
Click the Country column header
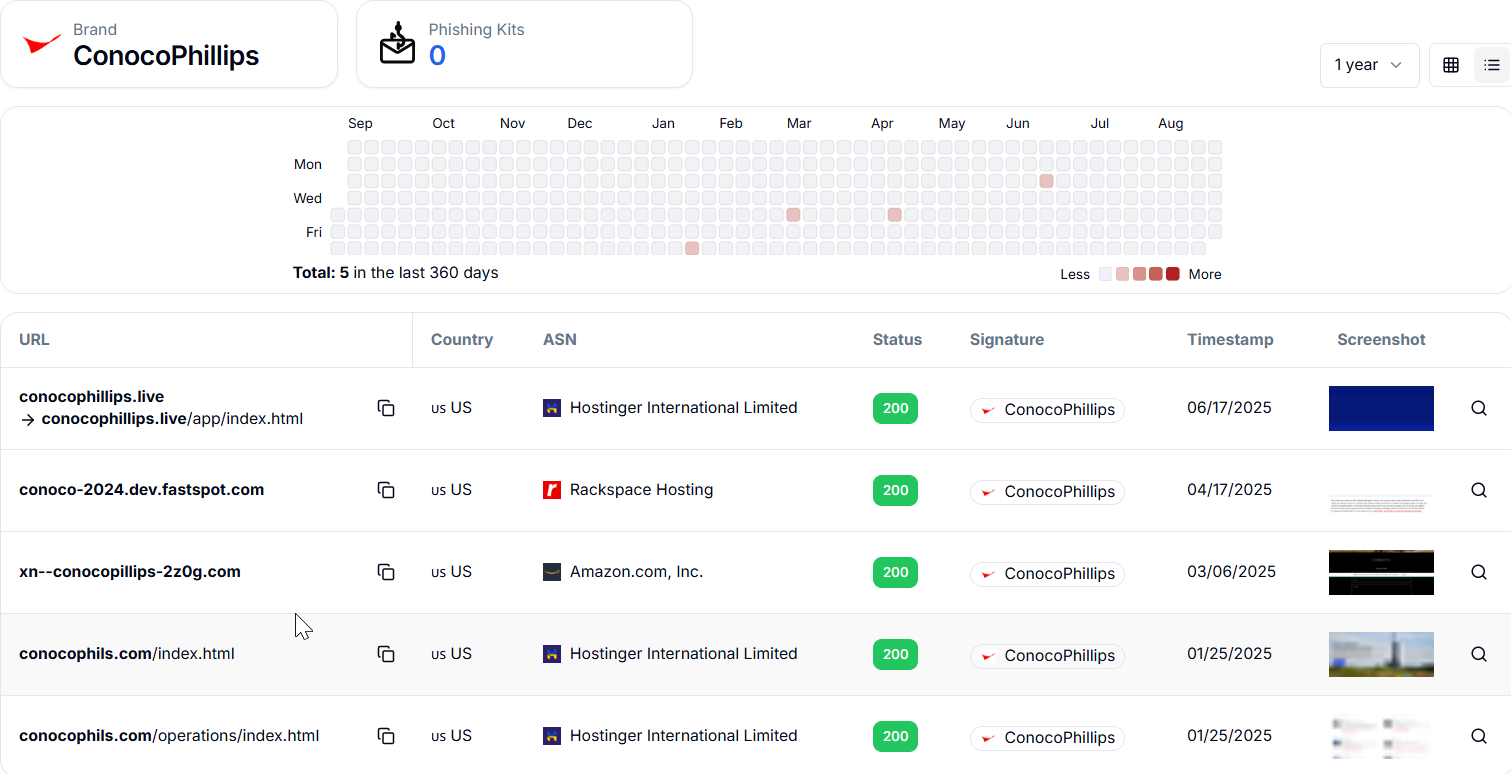(x=462, y=340)
